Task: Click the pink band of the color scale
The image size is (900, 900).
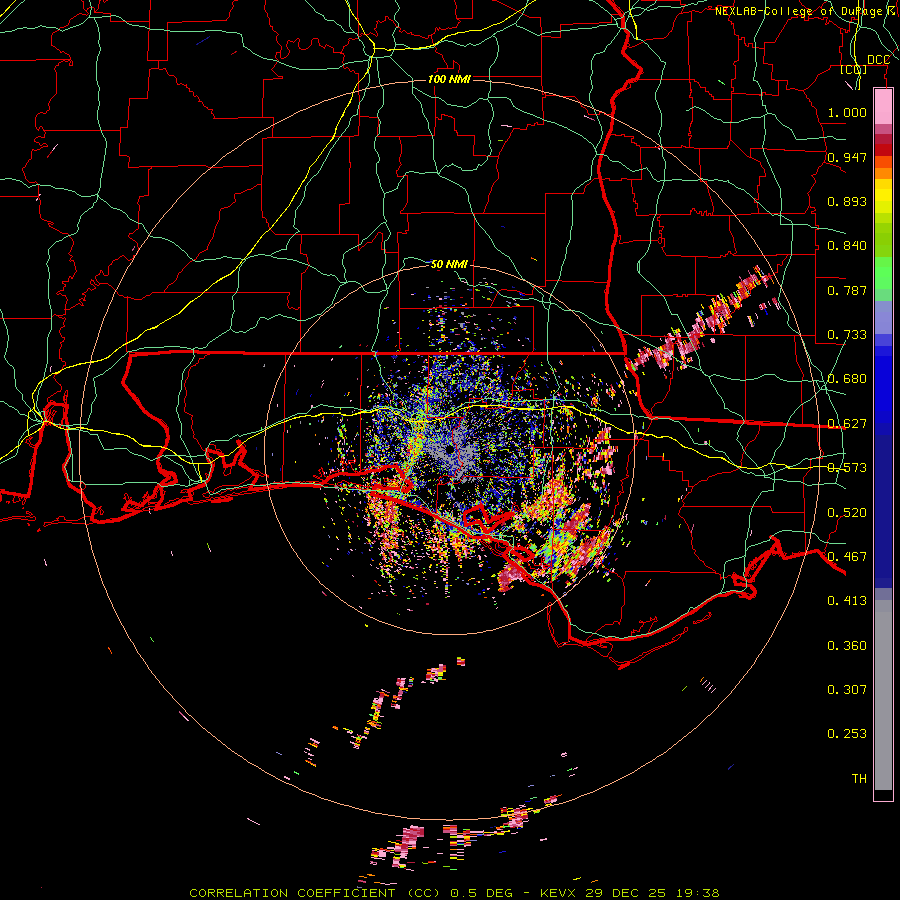Action: click(883, 107)
